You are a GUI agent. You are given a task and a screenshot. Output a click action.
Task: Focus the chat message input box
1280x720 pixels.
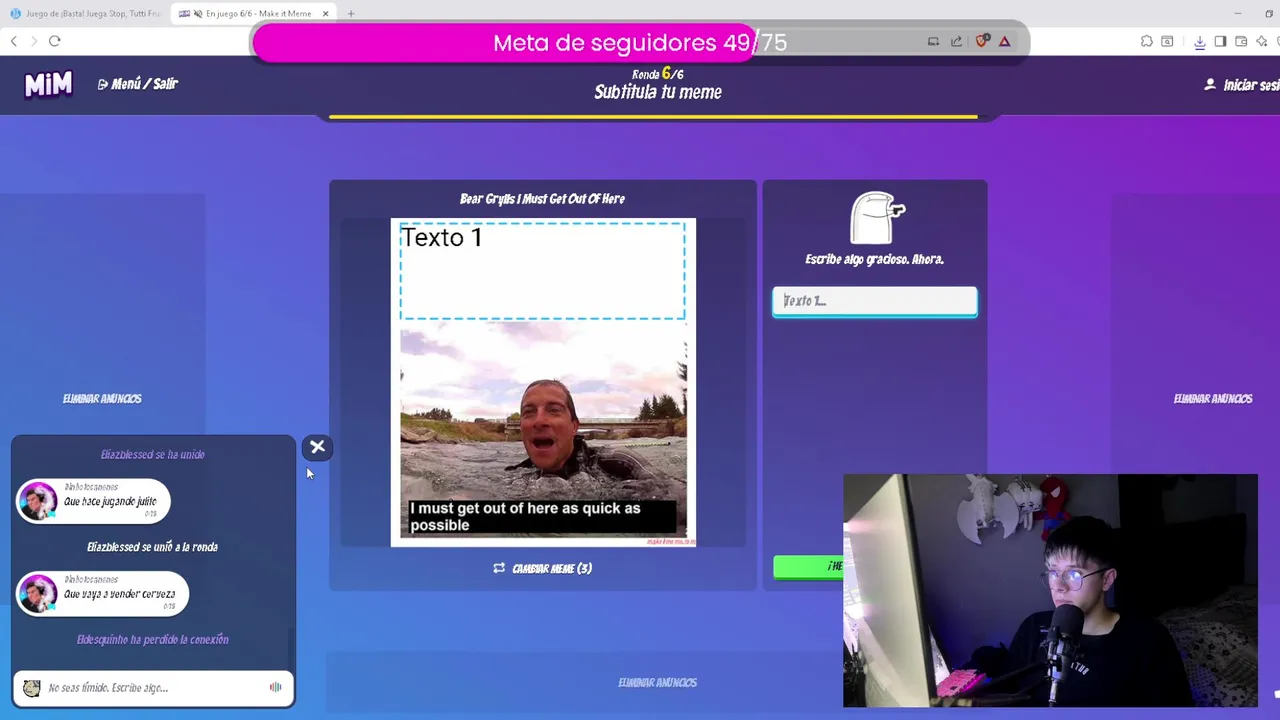155,688
